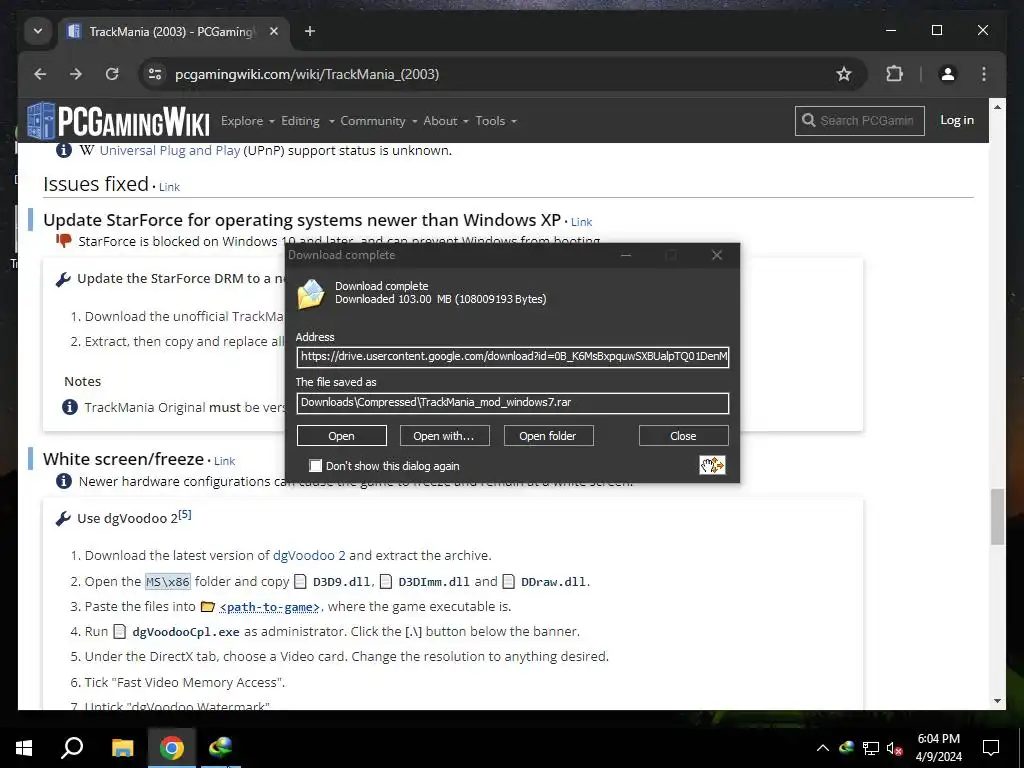Click the path-to-game link
This screenshot has width=1024, height=768.
(269, 607)
